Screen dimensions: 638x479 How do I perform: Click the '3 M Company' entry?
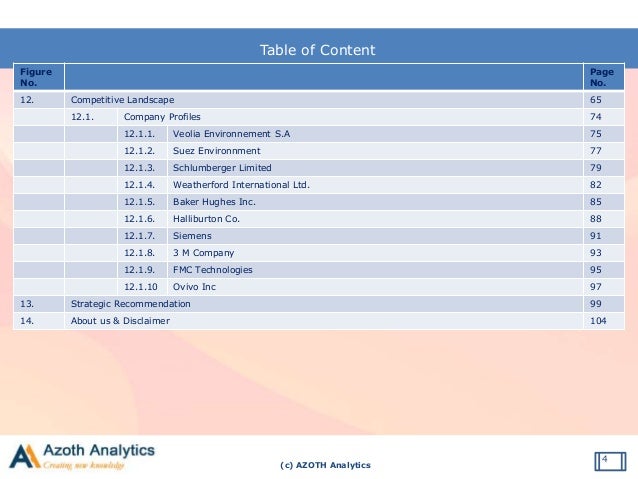coord(203,253)
